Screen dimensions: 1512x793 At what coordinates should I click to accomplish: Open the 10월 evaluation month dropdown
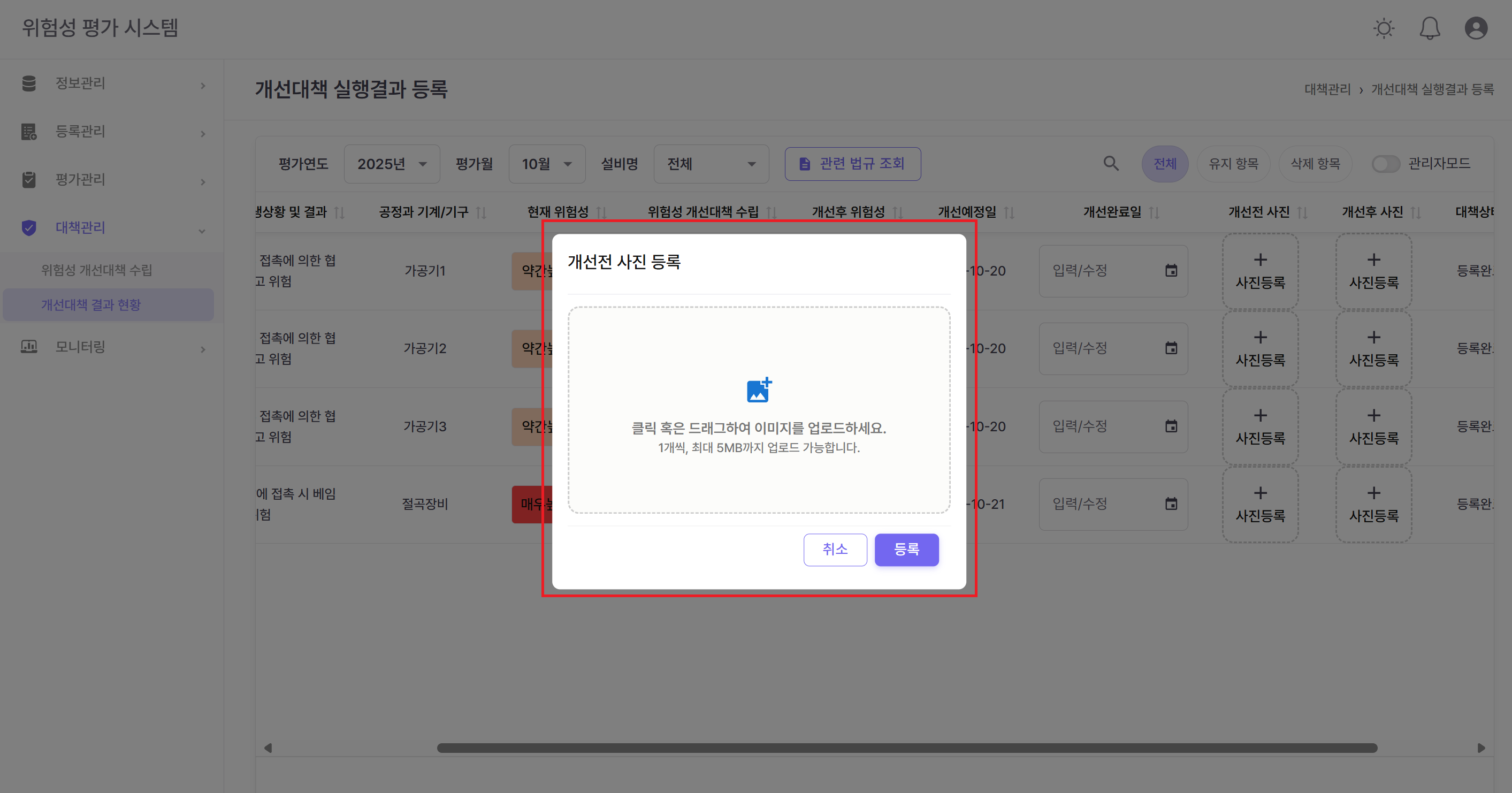(546, 164)
